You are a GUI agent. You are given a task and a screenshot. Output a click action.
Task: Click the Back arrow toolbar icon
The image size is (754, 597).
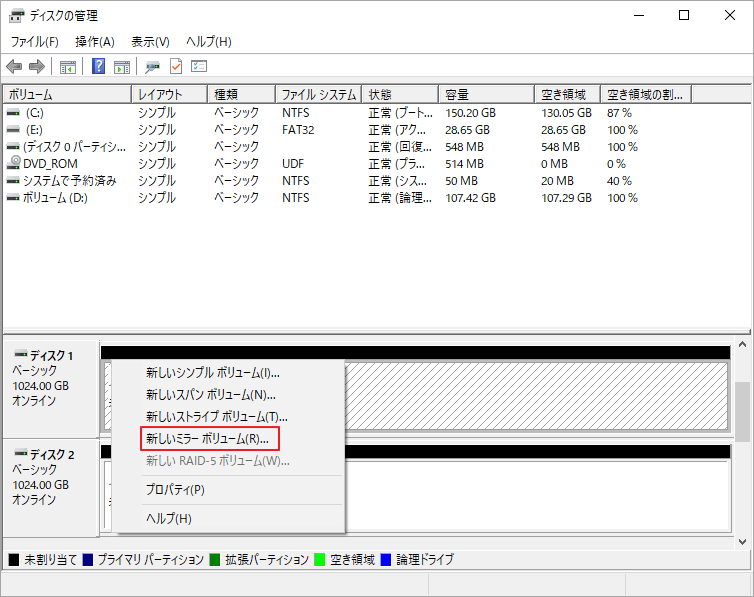point(14,66)
